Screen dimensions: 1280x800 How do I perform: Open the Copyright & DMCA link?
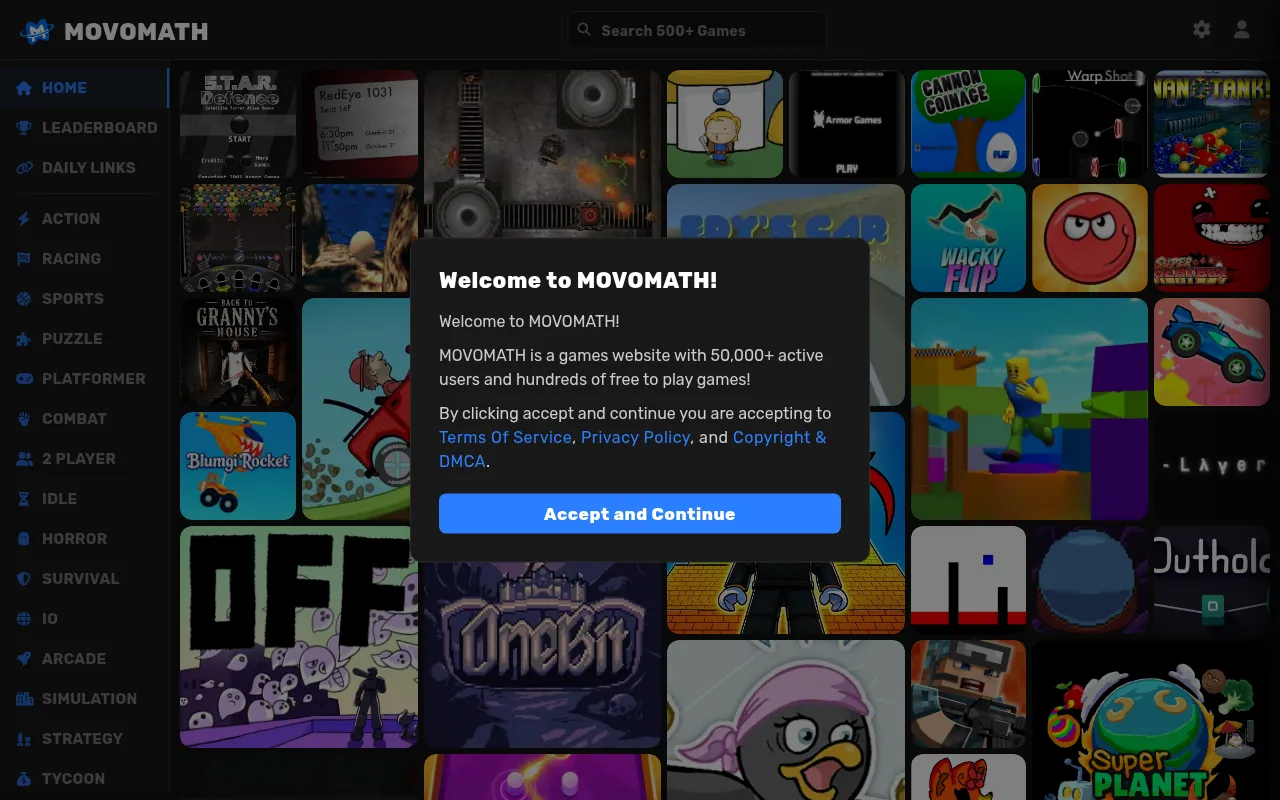point(633,449)
